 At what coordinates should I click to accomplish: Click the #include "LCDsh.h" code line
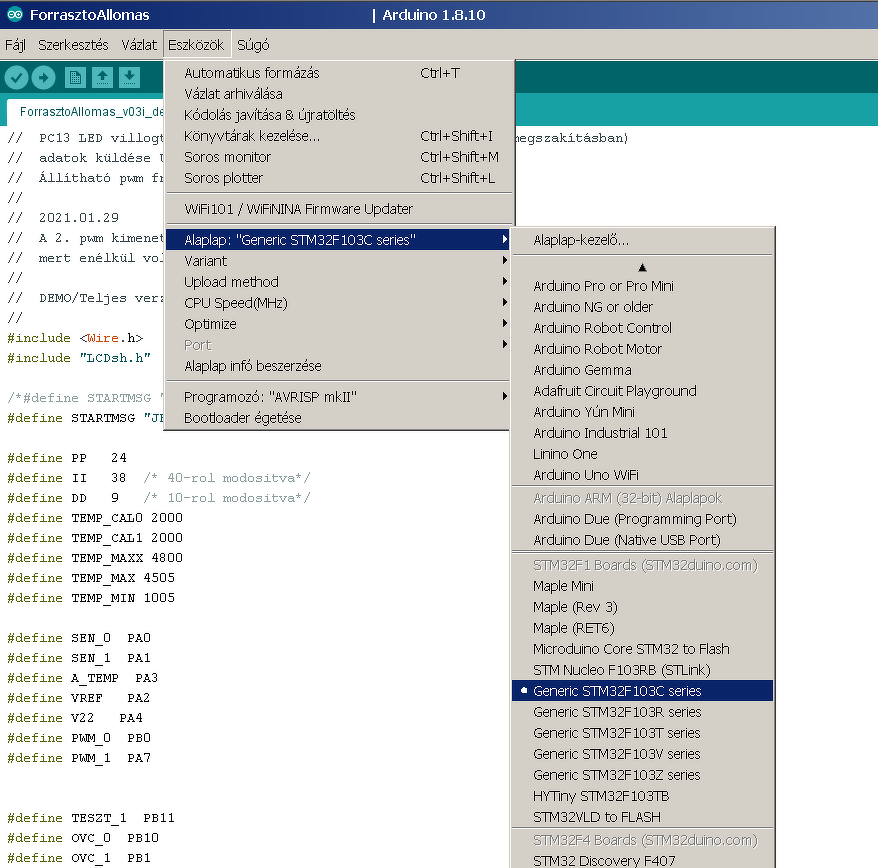pyautogui.click(x=79, y=358)
